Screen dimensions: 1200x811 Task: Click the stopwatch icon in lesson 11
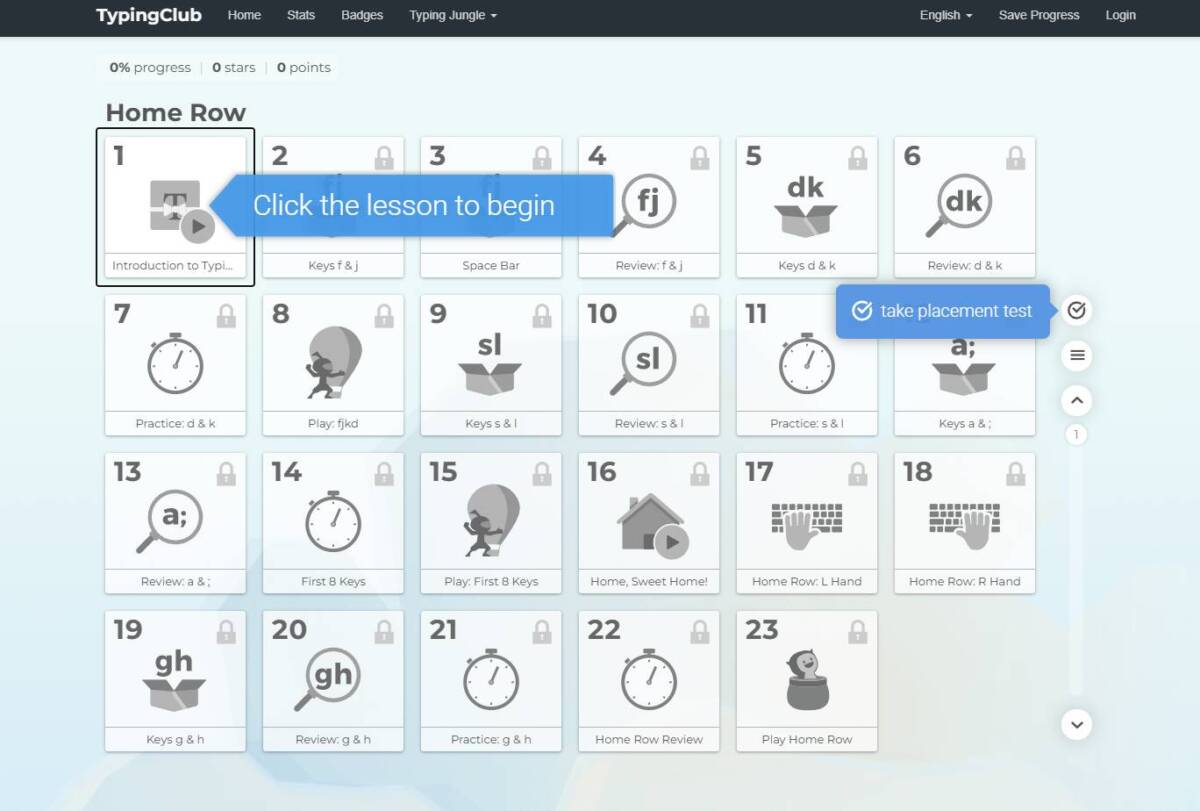tap(806, 364)
